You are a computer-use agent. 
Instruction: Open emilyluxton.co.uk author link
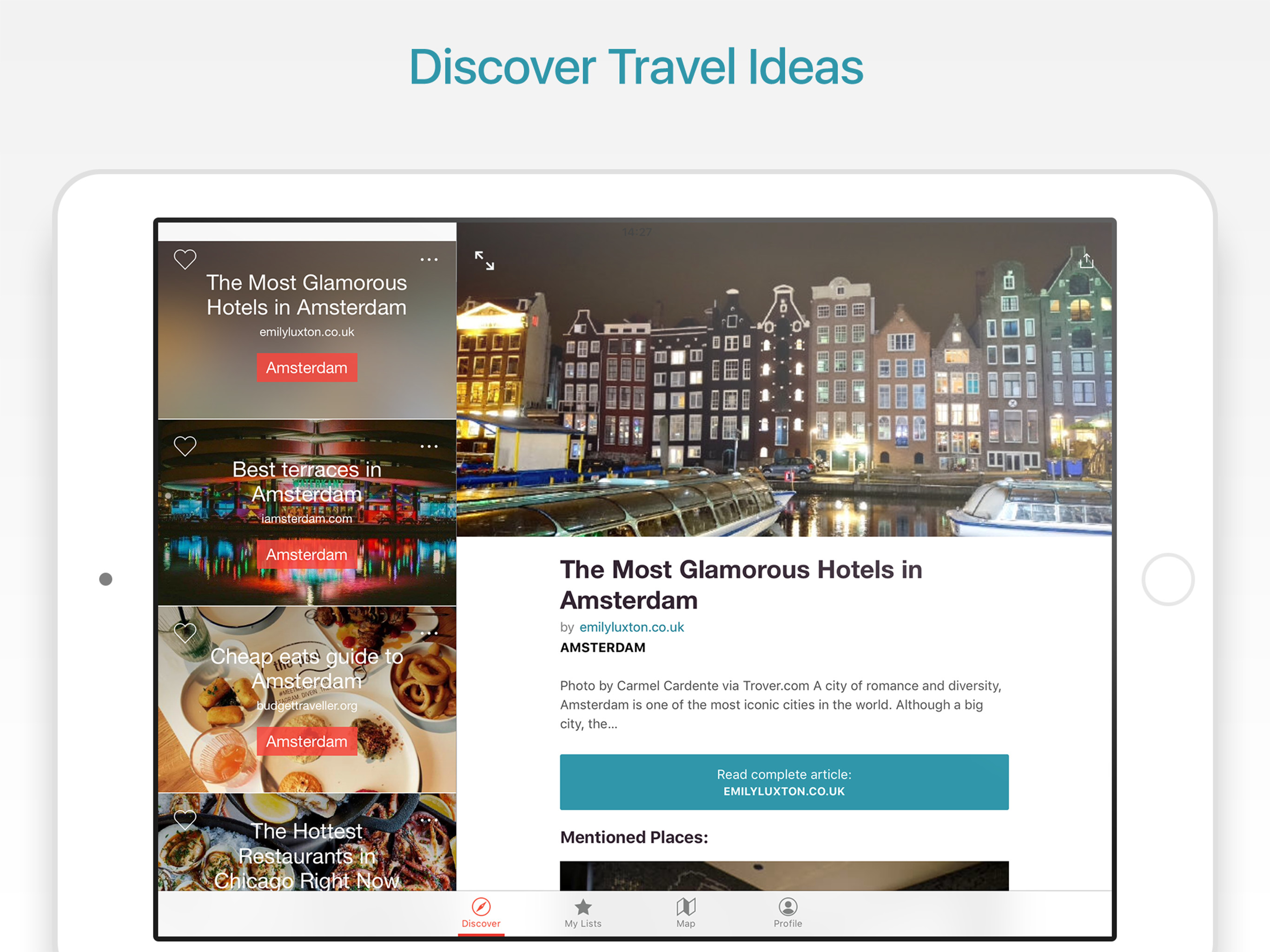pos(632,627)
